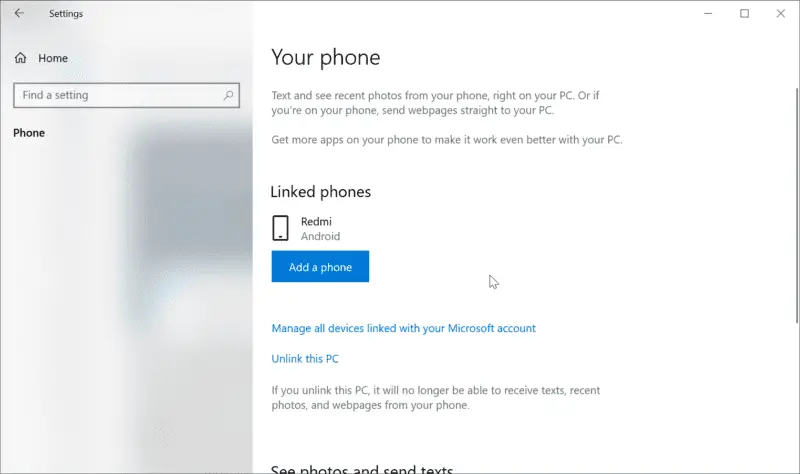Select the Redmi phone icon

(x=280, y=228)
